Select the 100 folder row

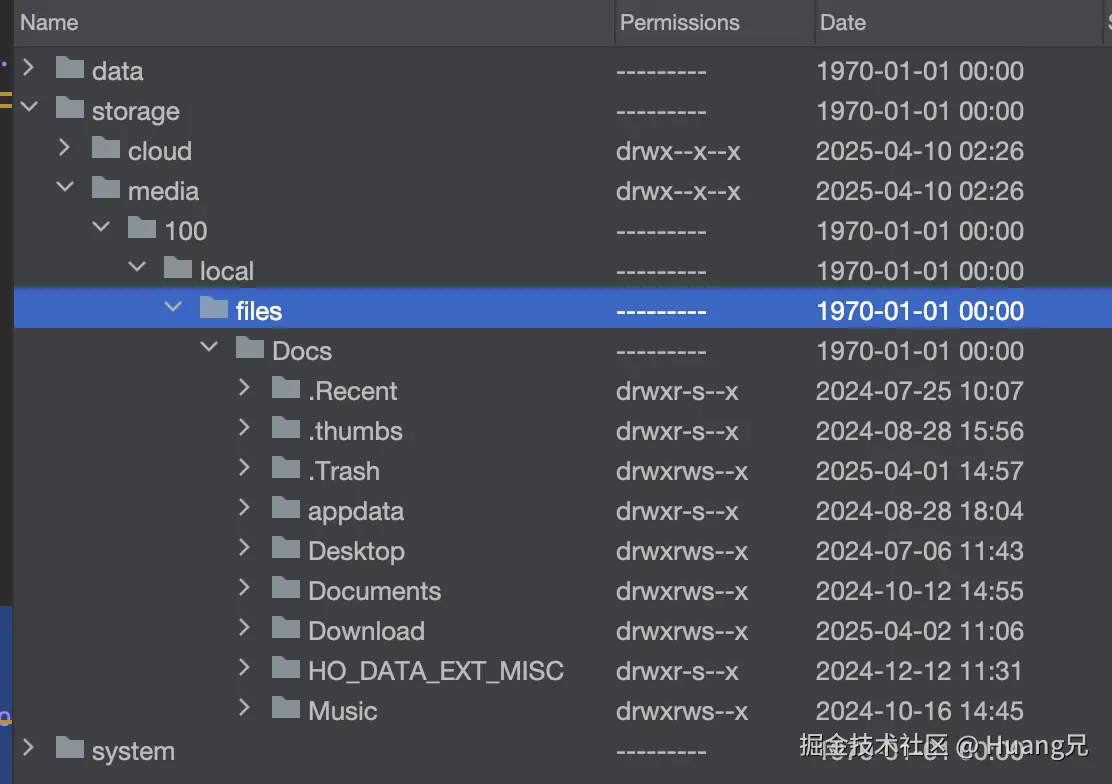(400, 230)
